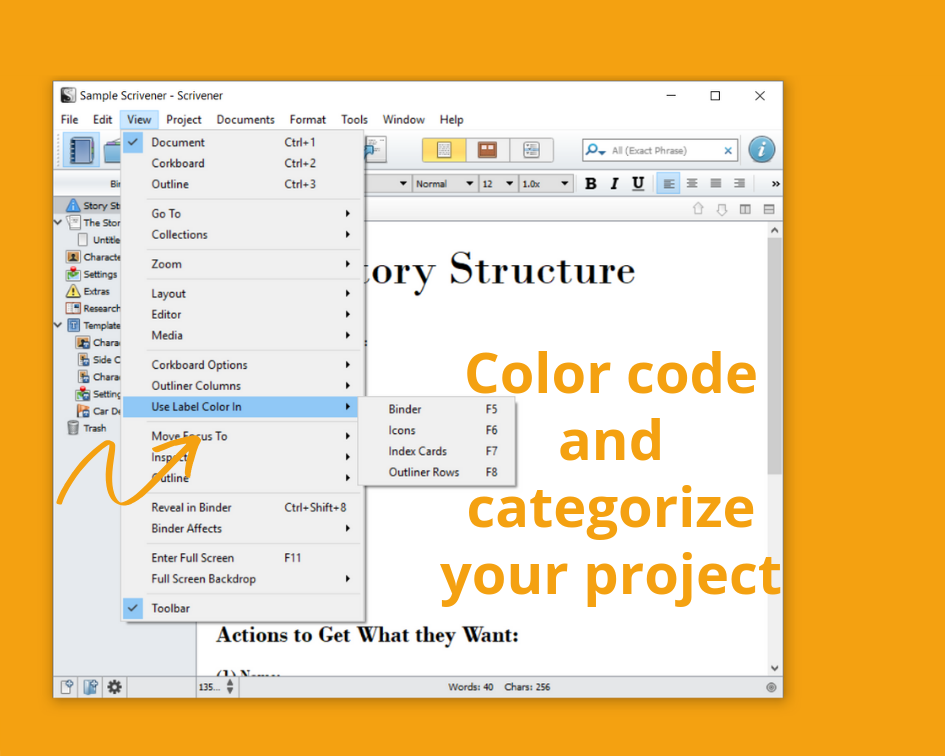This screenshot has width=945, height=756.
Task: Uncheck the Toolbar option
Action: click(x=242, y=608)
